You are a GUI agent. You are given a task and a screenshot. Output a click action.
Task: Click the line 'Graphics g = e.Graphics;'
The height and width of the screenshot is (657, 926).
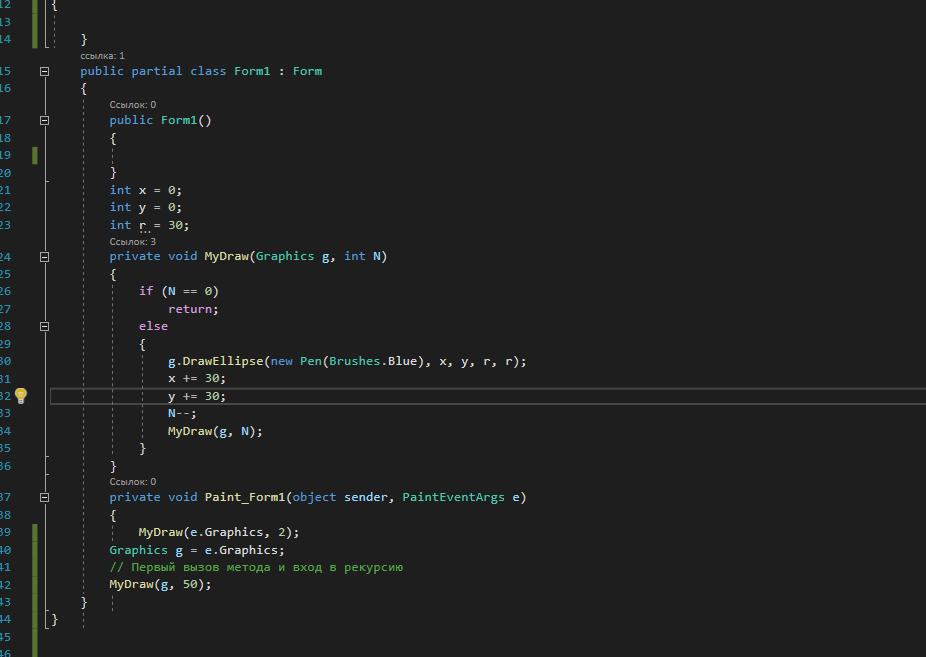[x=197, y=550]
